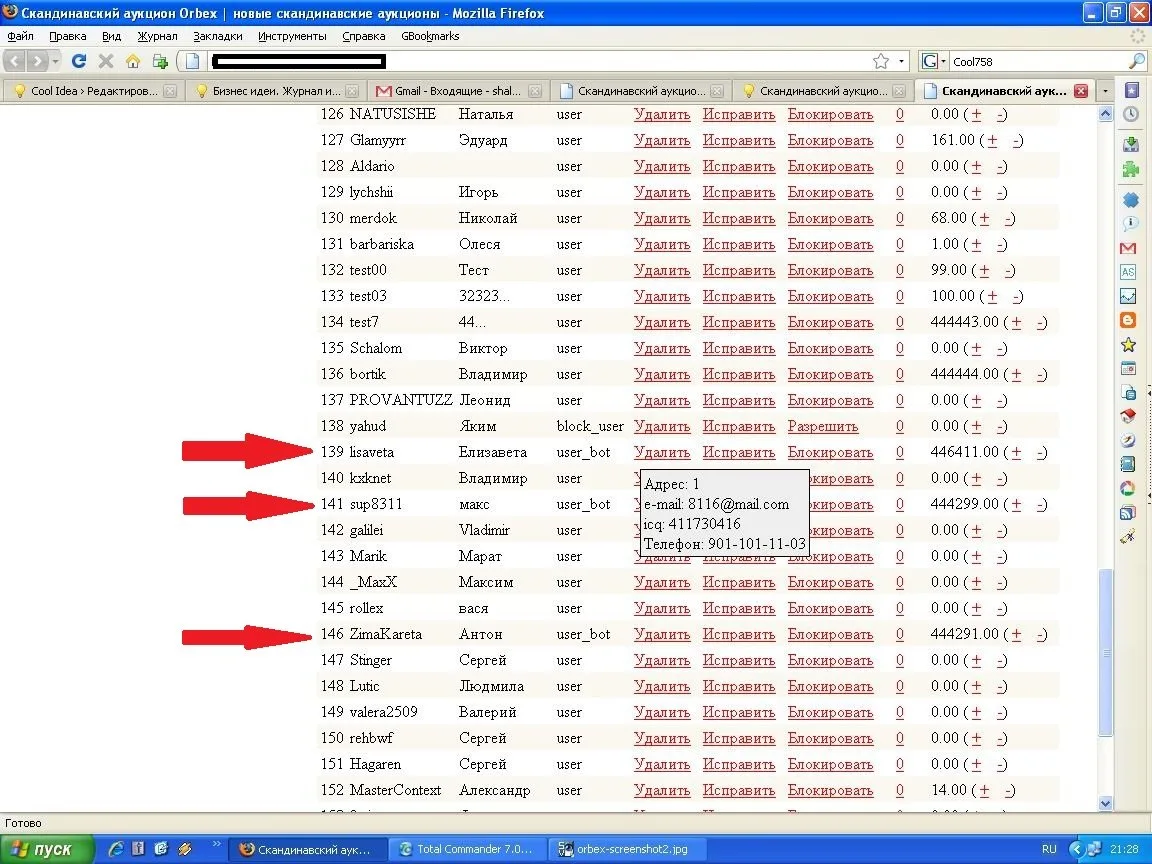1152x864 pixels.
Task: Open the Home page icon
Action: [133, 61]
